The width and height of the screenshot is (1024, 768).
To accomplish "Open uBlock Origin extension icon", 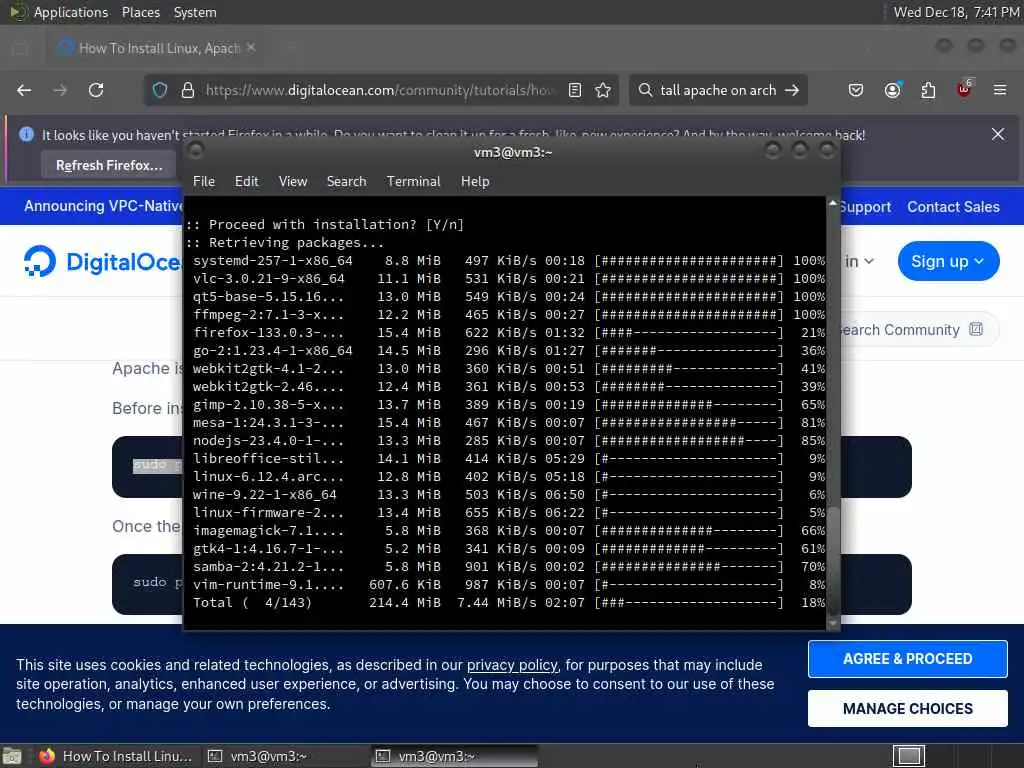I will [x=964, y=89].
